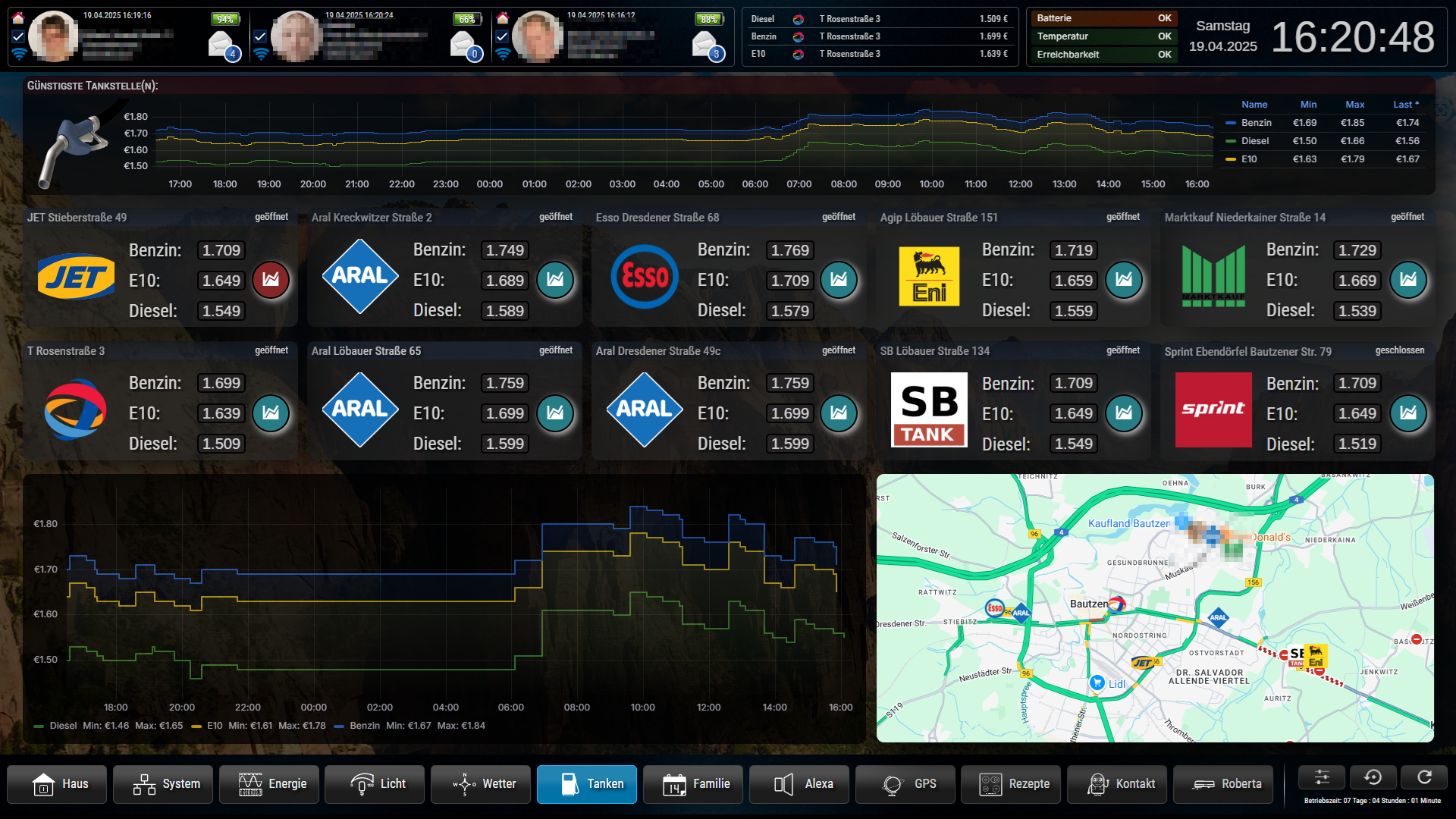This screenshot has width=1456, height=819.
Task: Open price chart for JET Stieberstraße 49
Action: coord(271,280)
